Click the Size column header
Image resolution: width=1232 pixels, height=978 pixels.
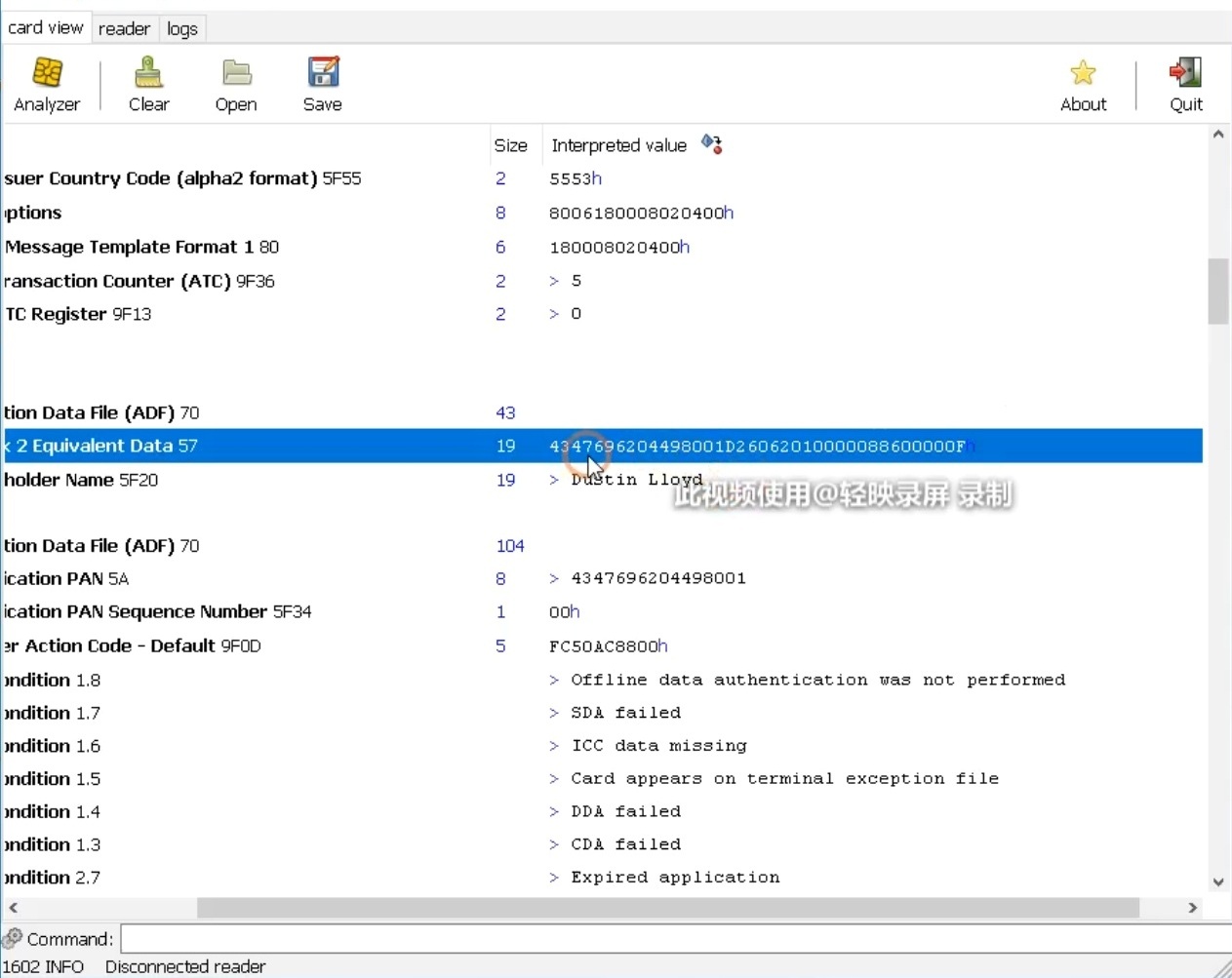click(510, 145)
